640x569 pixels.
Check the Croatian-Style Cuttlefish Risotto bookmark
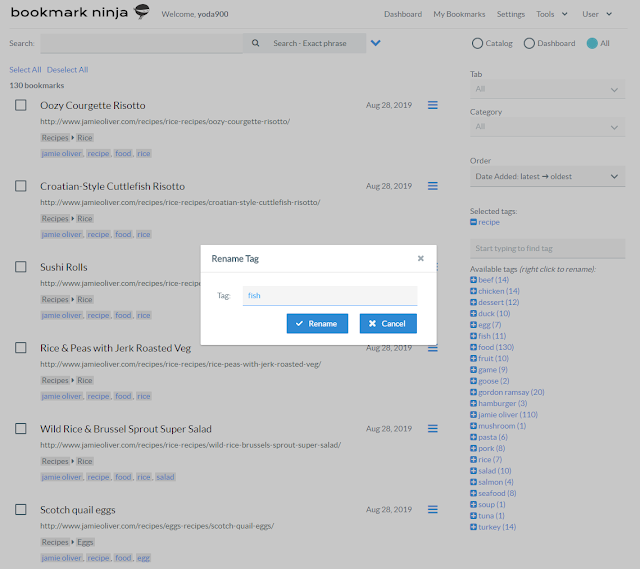tap(21, 186)
